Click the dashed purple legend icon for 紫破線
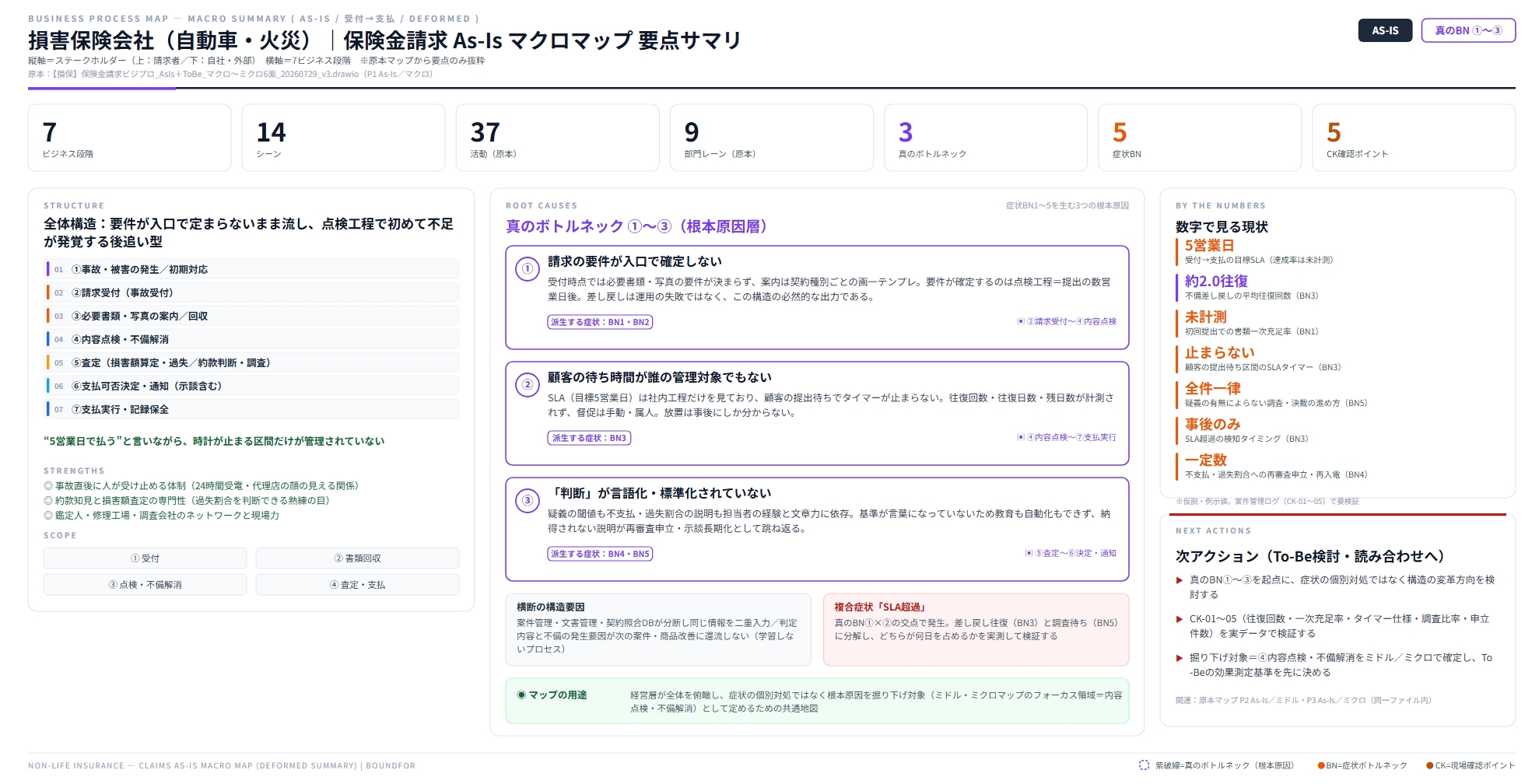The width and height of the screenshot is (1539, 784). [x=1144, y=765]
